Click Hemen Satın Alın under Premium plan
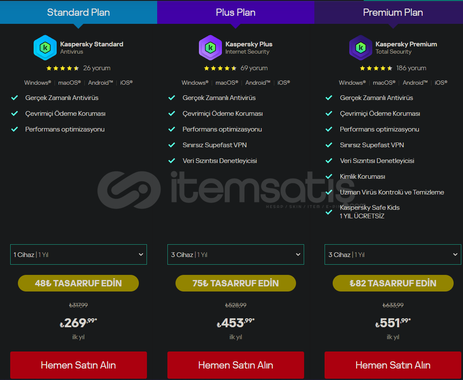463x380 pixels. (393, 365)
